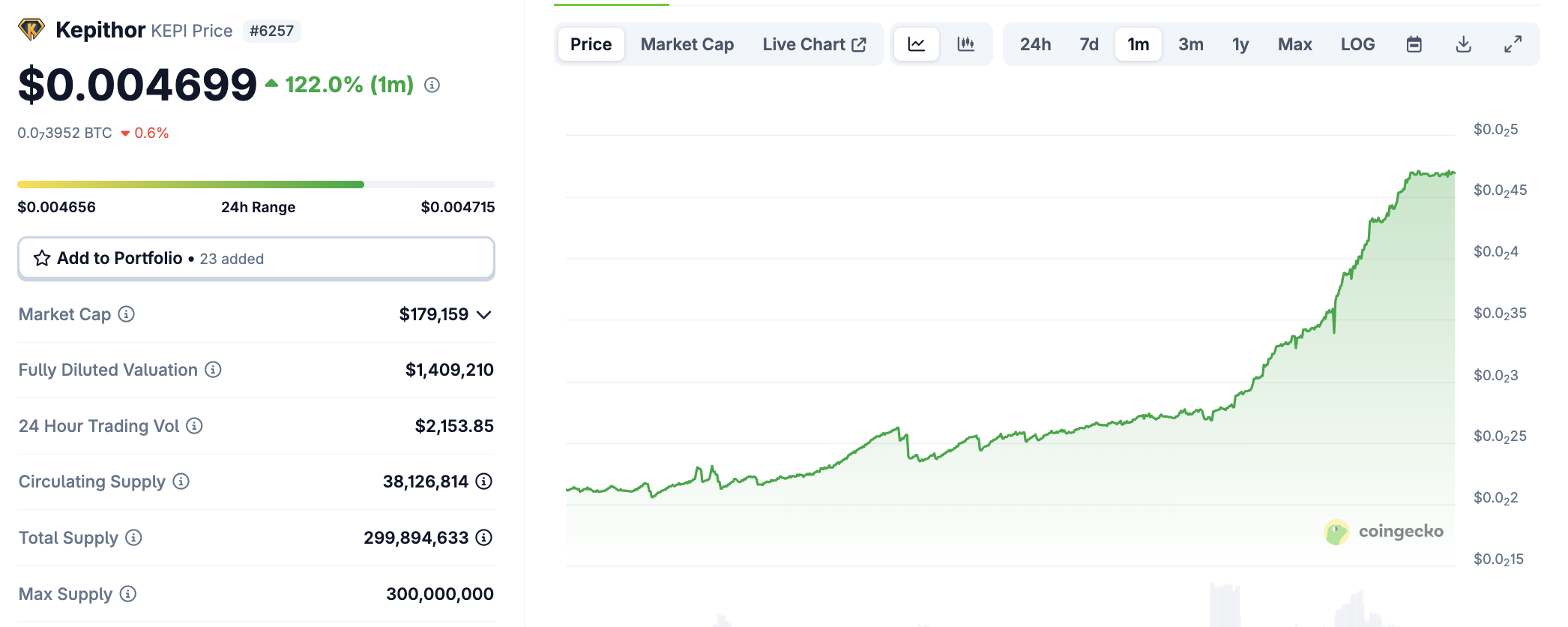Show Max Supply info icon
1568x627 pixels.
(x=128, y=594)
